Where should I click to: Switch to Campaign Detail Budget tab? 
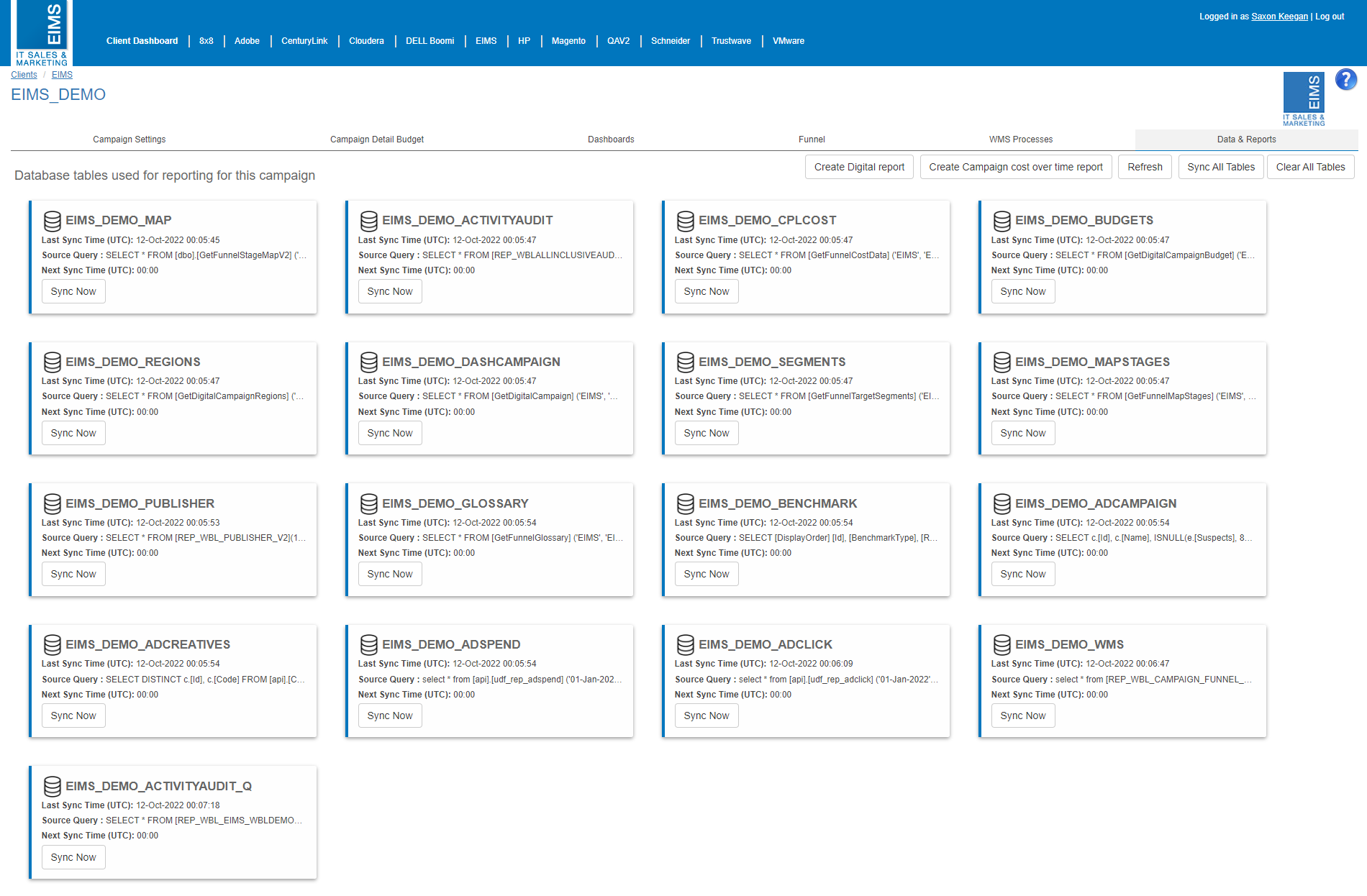(376, 140)
